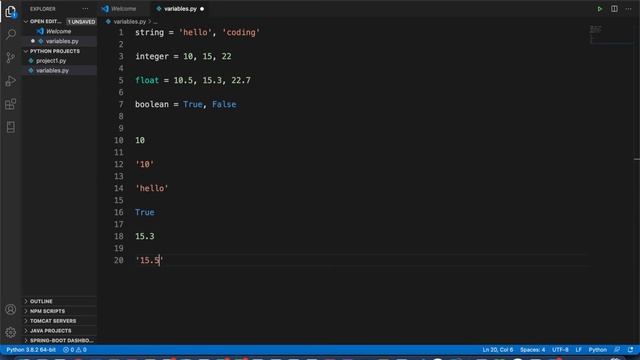Change encoding via UTF-8 status item
Viewport: 640px width, 360px height.
560,350
